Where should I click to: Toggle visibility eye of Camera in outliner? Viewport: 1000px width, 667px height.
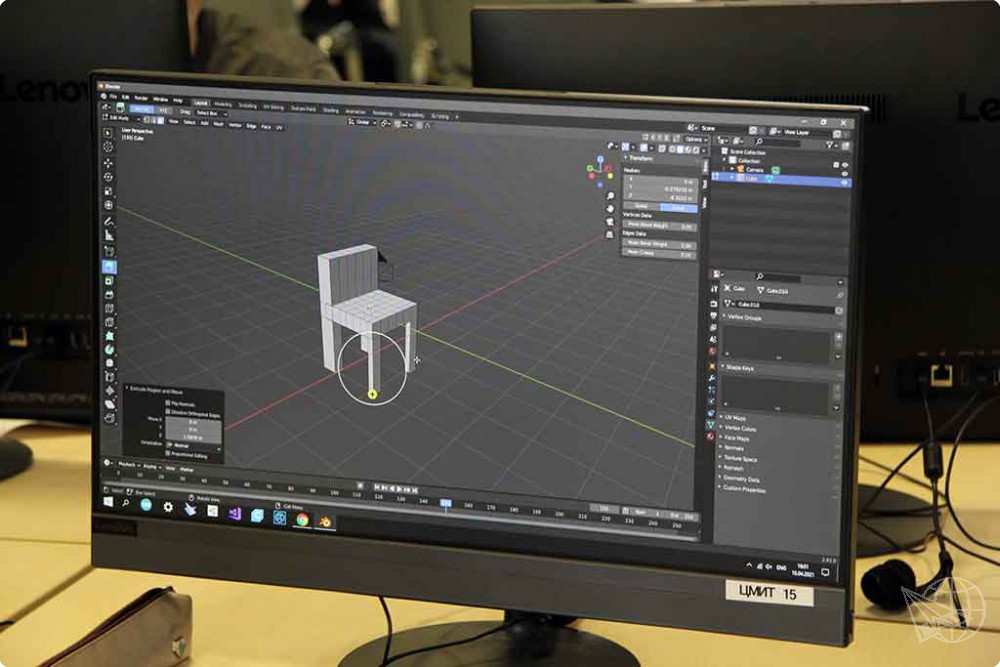tap(844, 173)
